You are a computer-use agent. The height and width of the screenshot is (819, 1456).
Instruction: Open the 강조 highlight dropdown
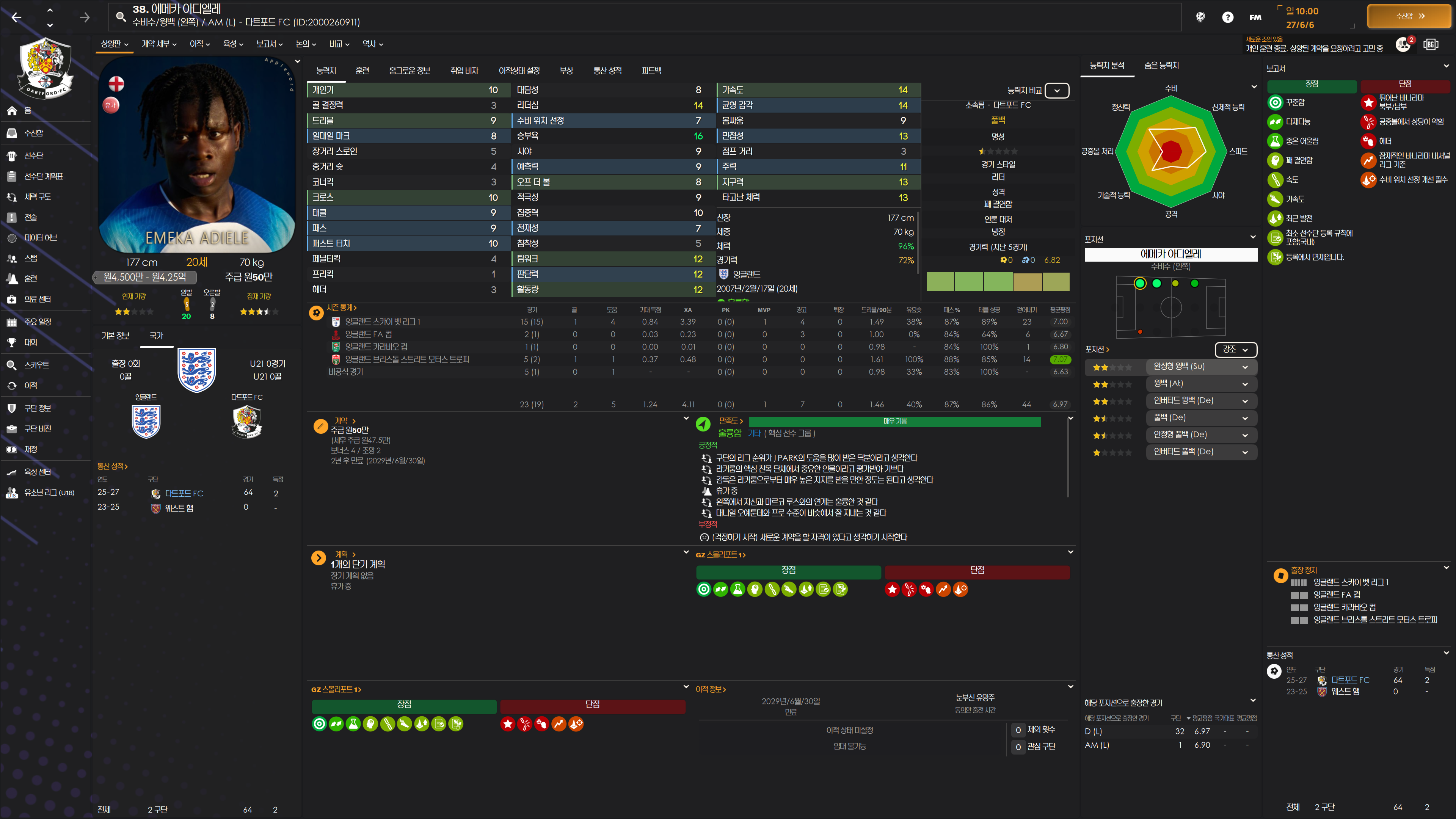[1236, 349]
